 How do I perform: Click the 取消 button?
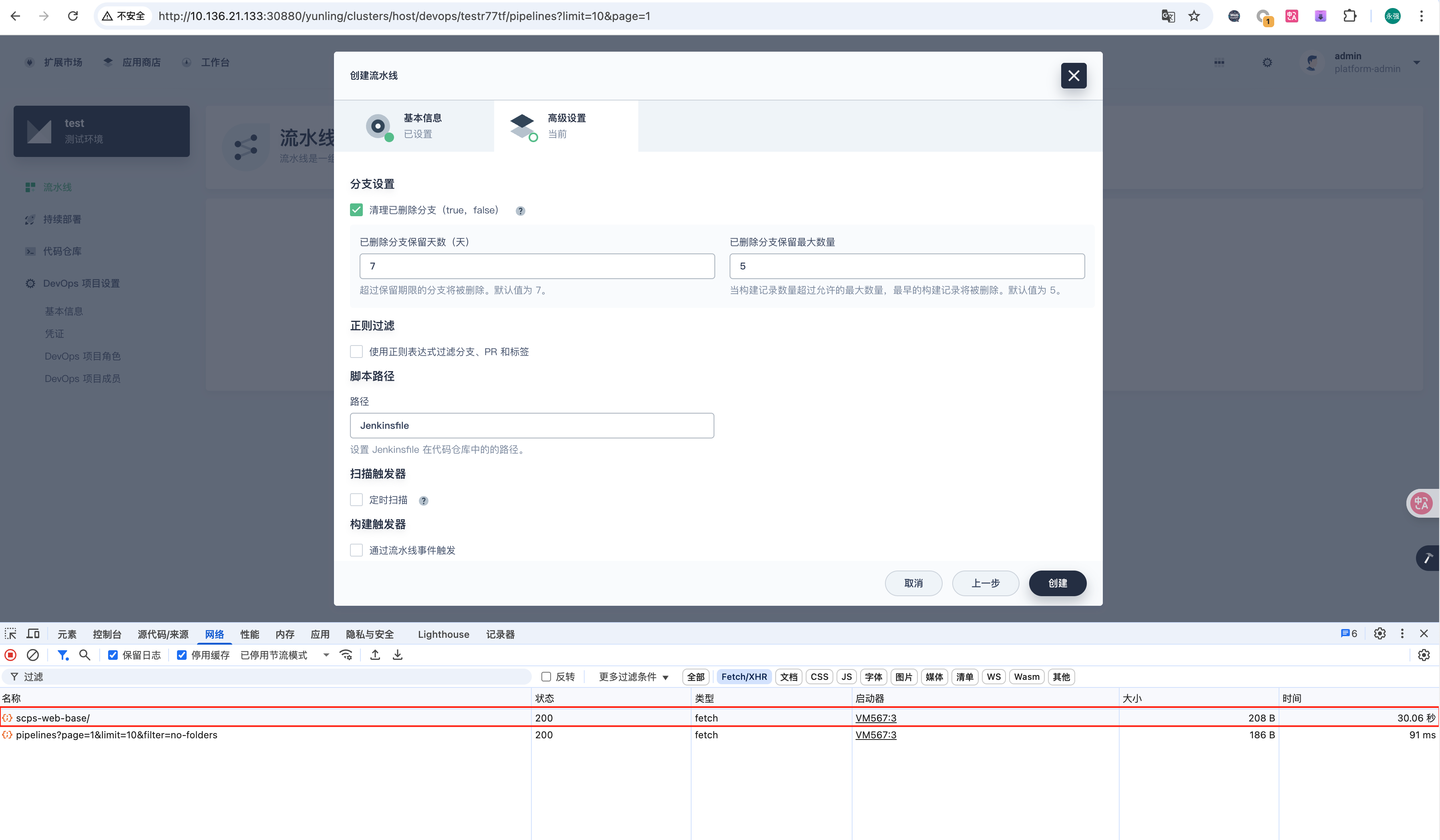913,583
